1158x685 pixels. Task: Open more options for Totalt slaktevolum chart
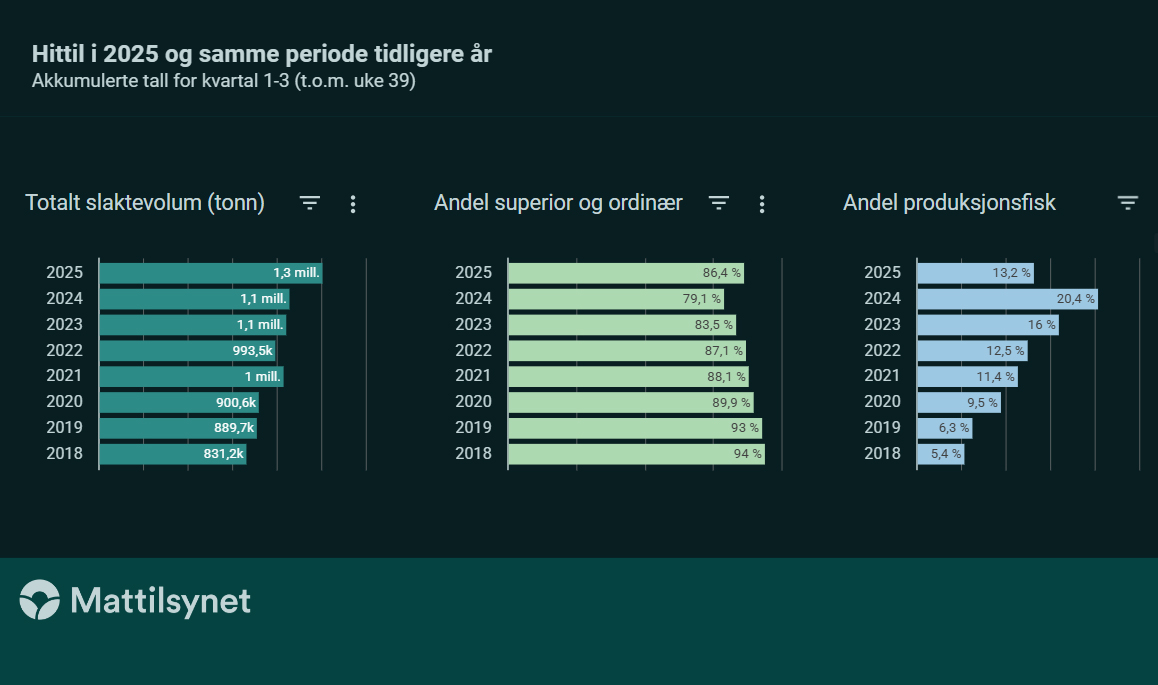coord(352,204)
